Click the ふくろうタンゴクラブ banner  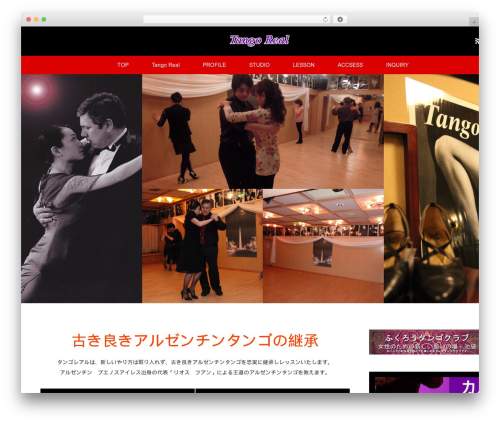pyautogui.click(x=424, y=342)
